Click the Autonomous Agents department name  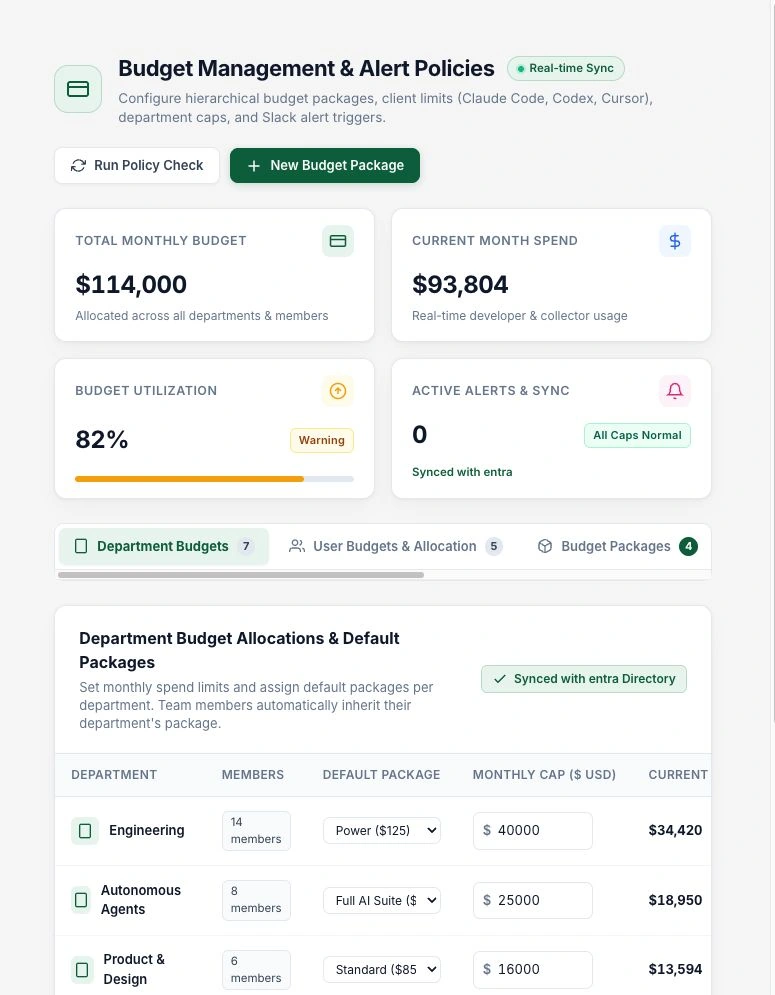pos(141,900)
